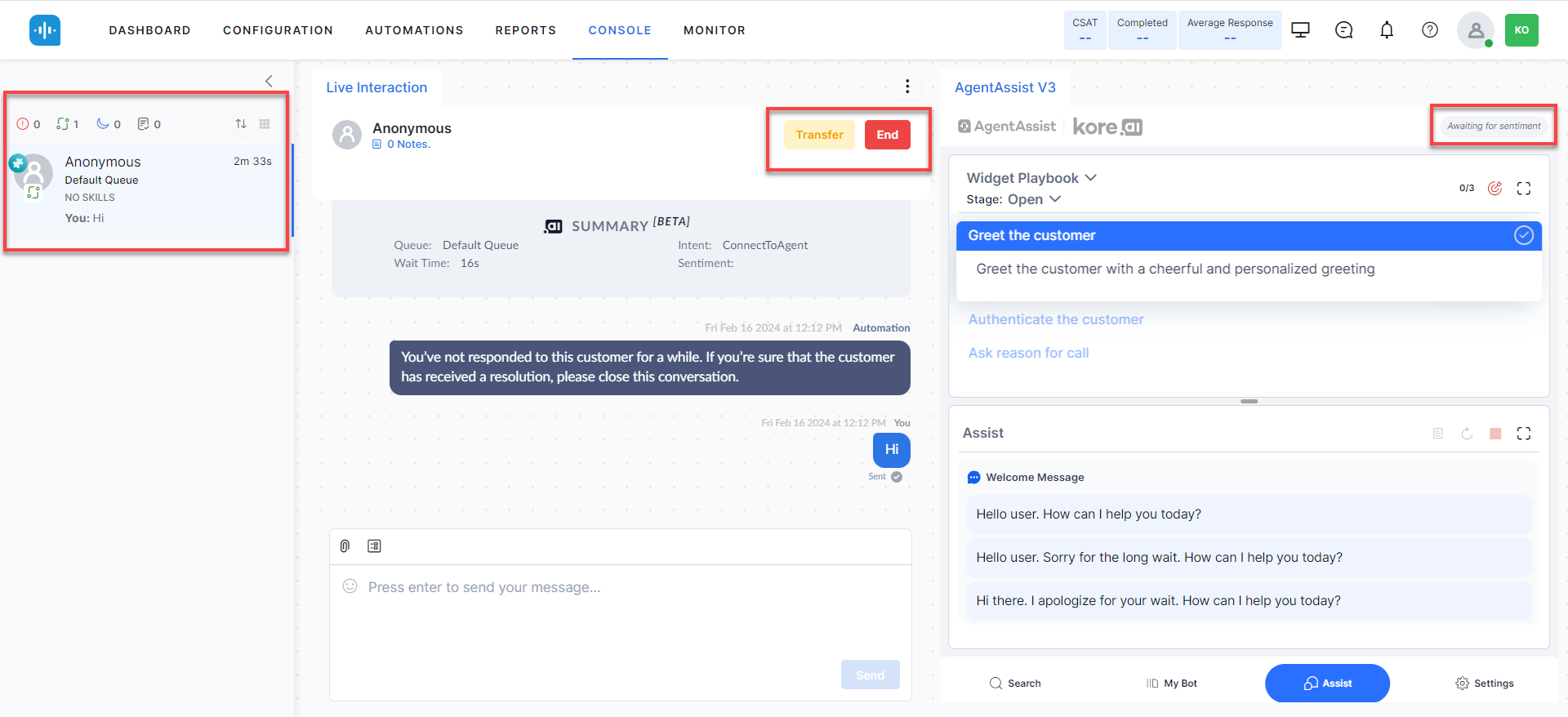
Task: Expand the Widget Playbook to fullscreen
Action: pyautogui.click(x=1523, y=189)
